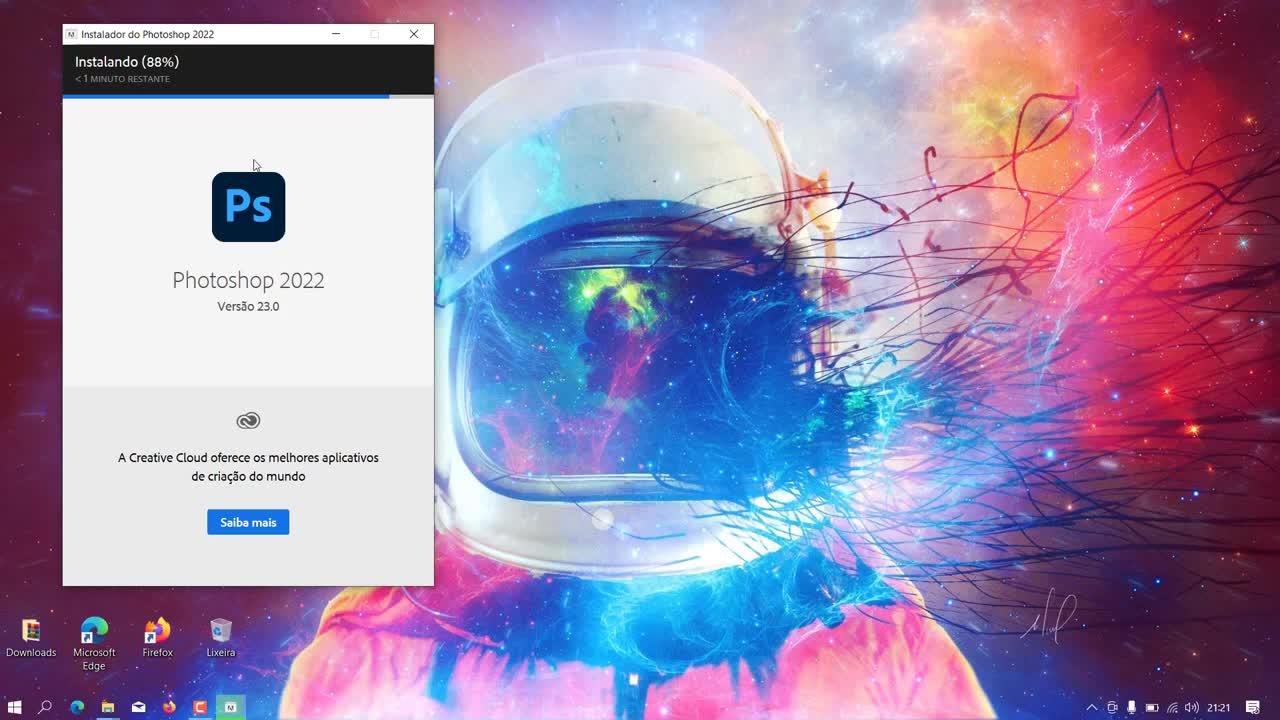Click the Photoshop Ps logo in installer

pyautogui.click(x=248, y=207)
